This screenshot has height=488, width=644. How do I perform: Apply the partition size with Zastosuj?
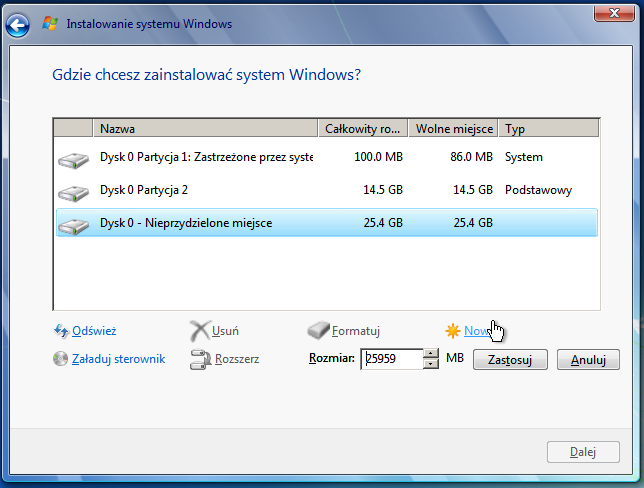coord(510,360)
